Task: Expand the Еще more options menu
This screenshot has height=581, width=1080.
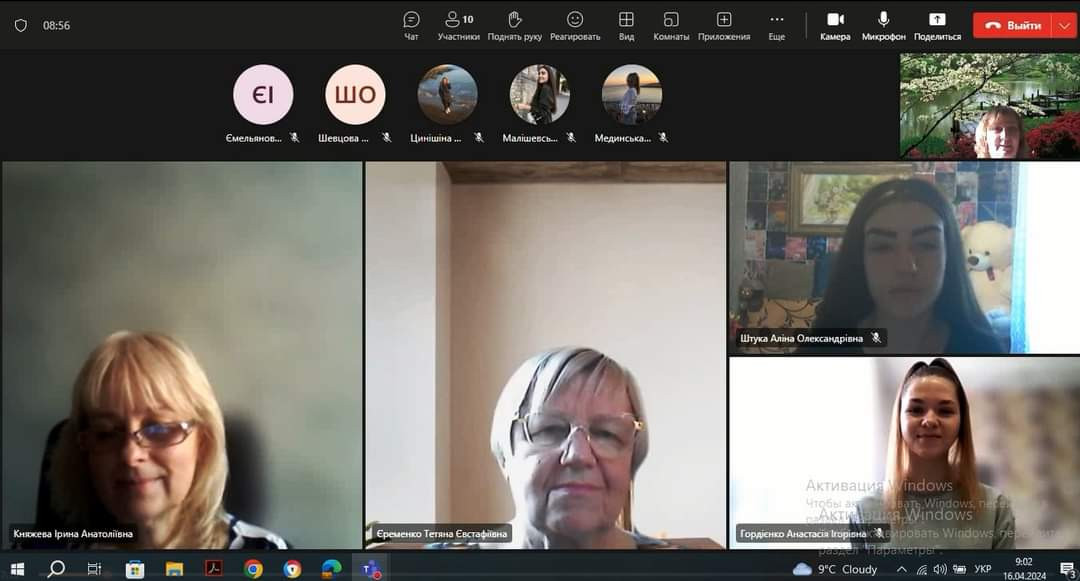Action: pos(777,25)
